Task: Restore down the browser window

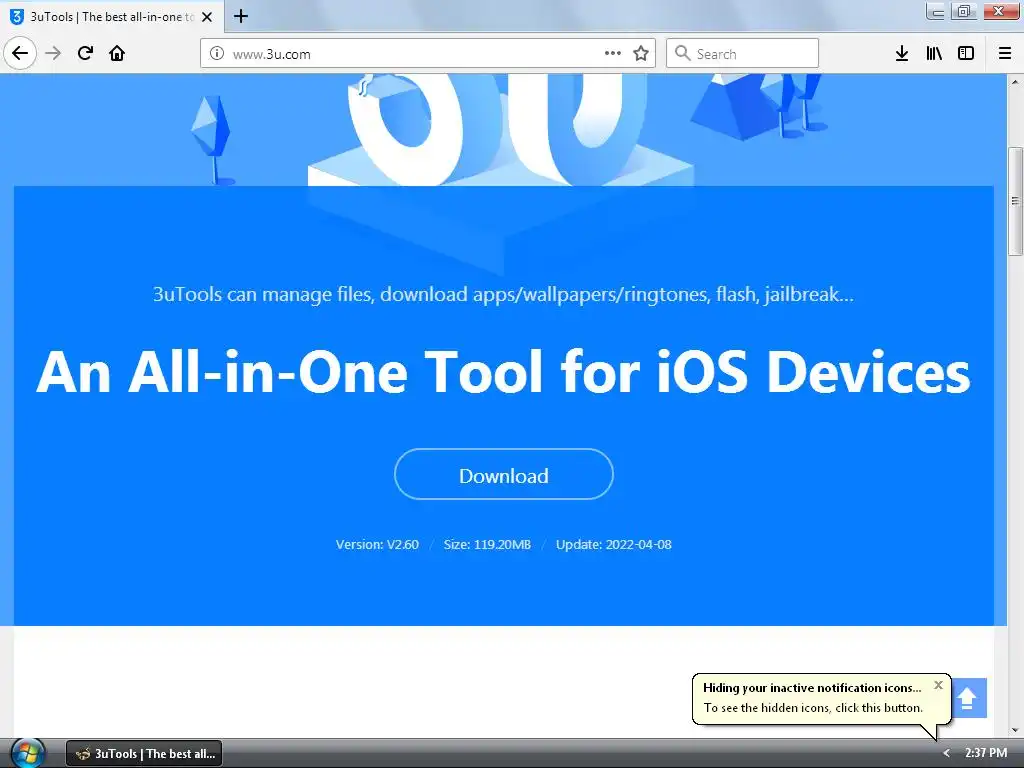Action: point(963,11)
